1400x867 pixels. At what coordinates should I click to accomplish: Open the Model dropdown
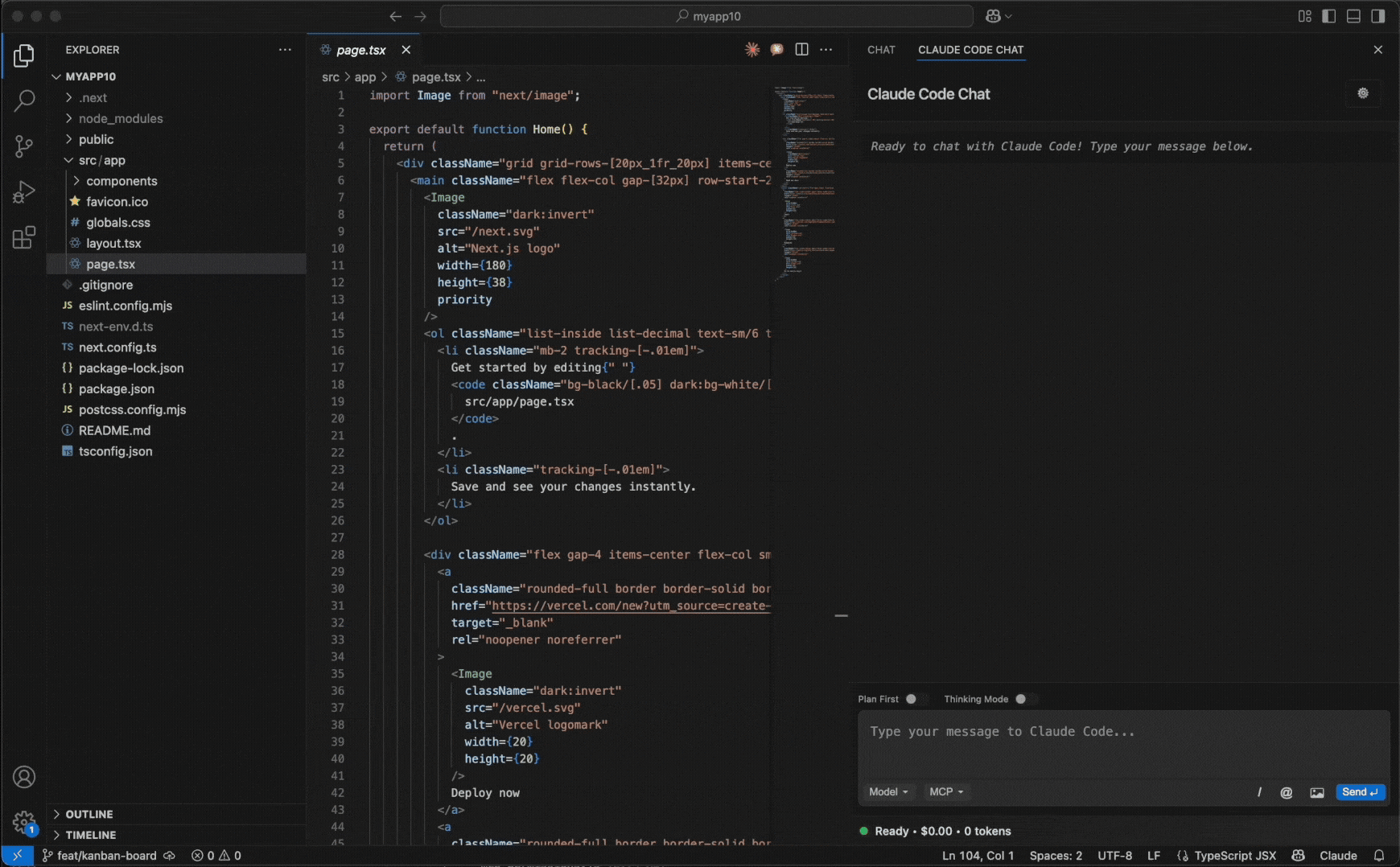(x=888, y=792)
